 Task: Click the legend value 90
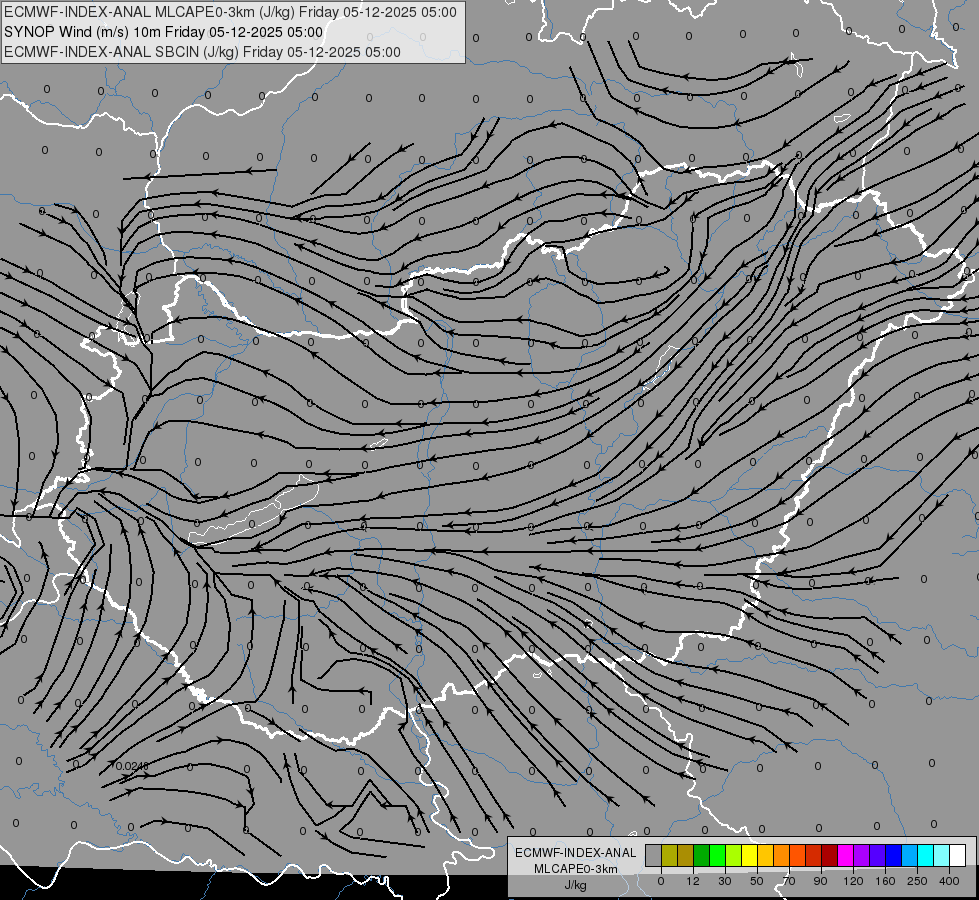point(821,881)
